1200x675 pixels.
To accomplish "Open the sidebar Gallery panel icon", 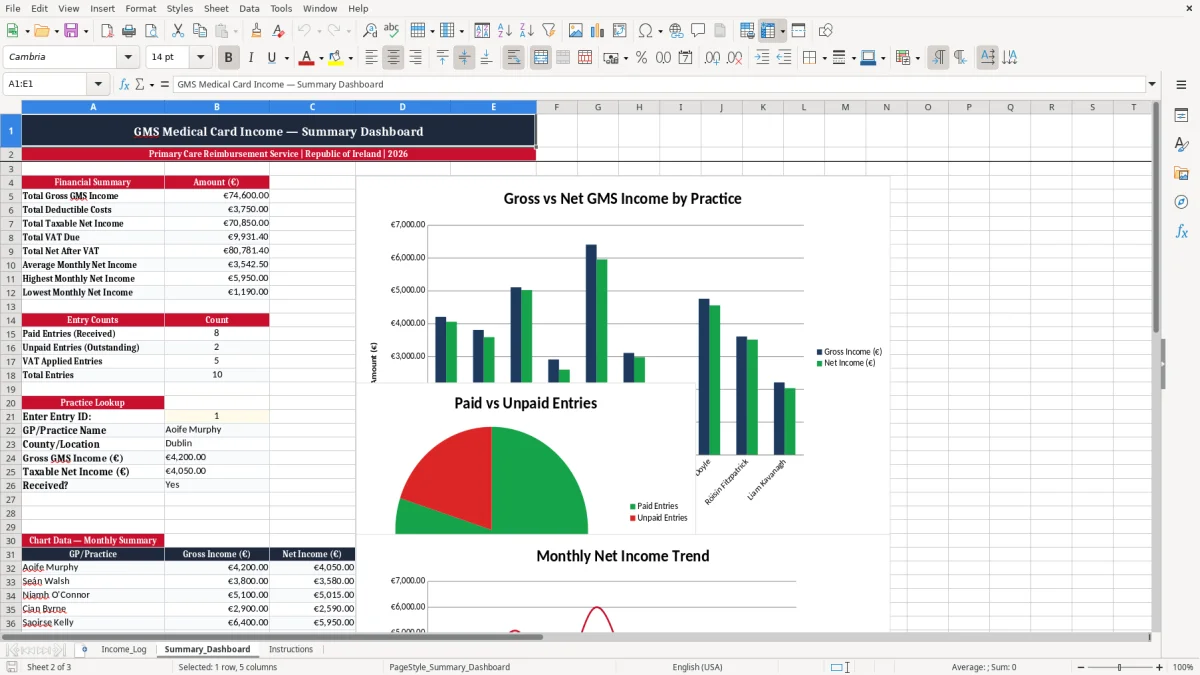I will point(1181,174).
